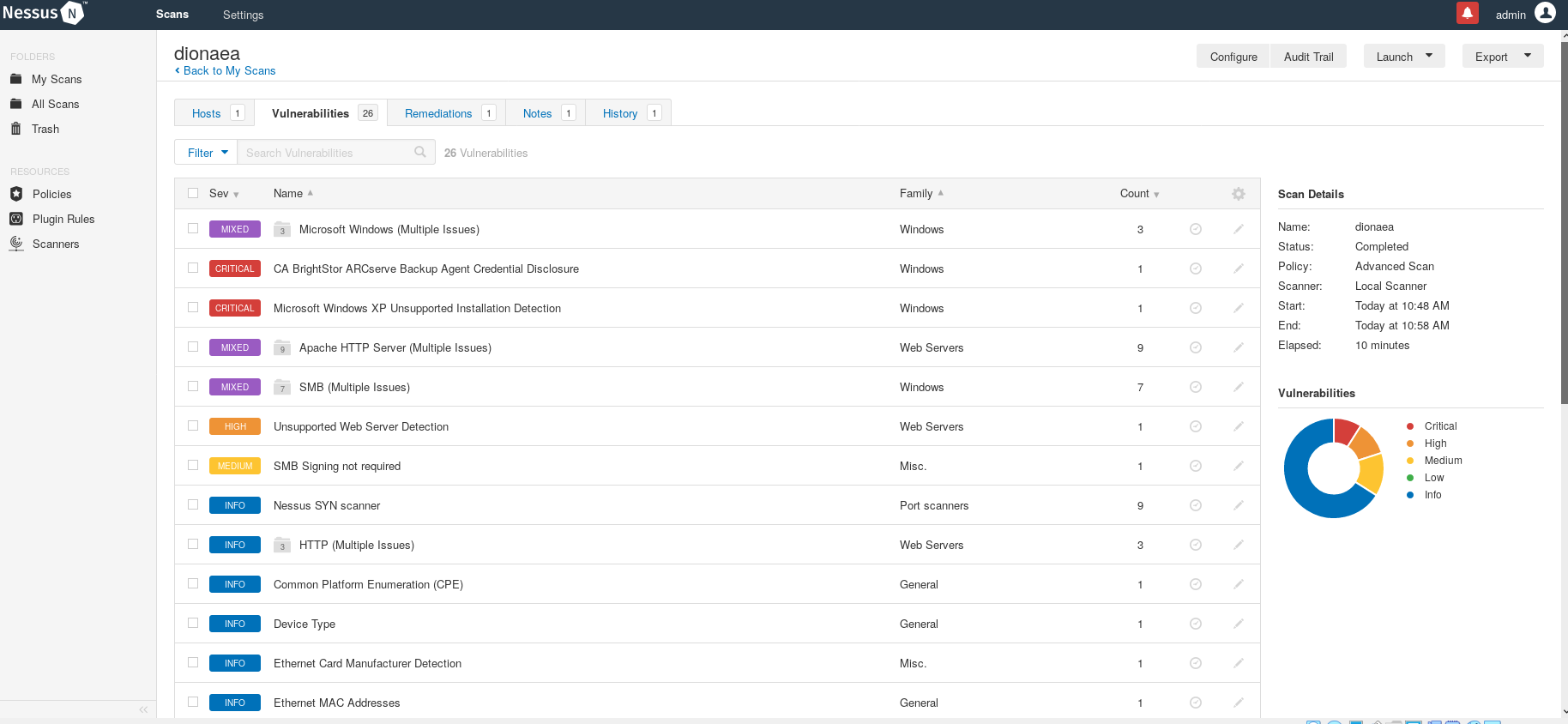
Task: Check the CA BrightStor ARCserve row
Action: point(193,268)
